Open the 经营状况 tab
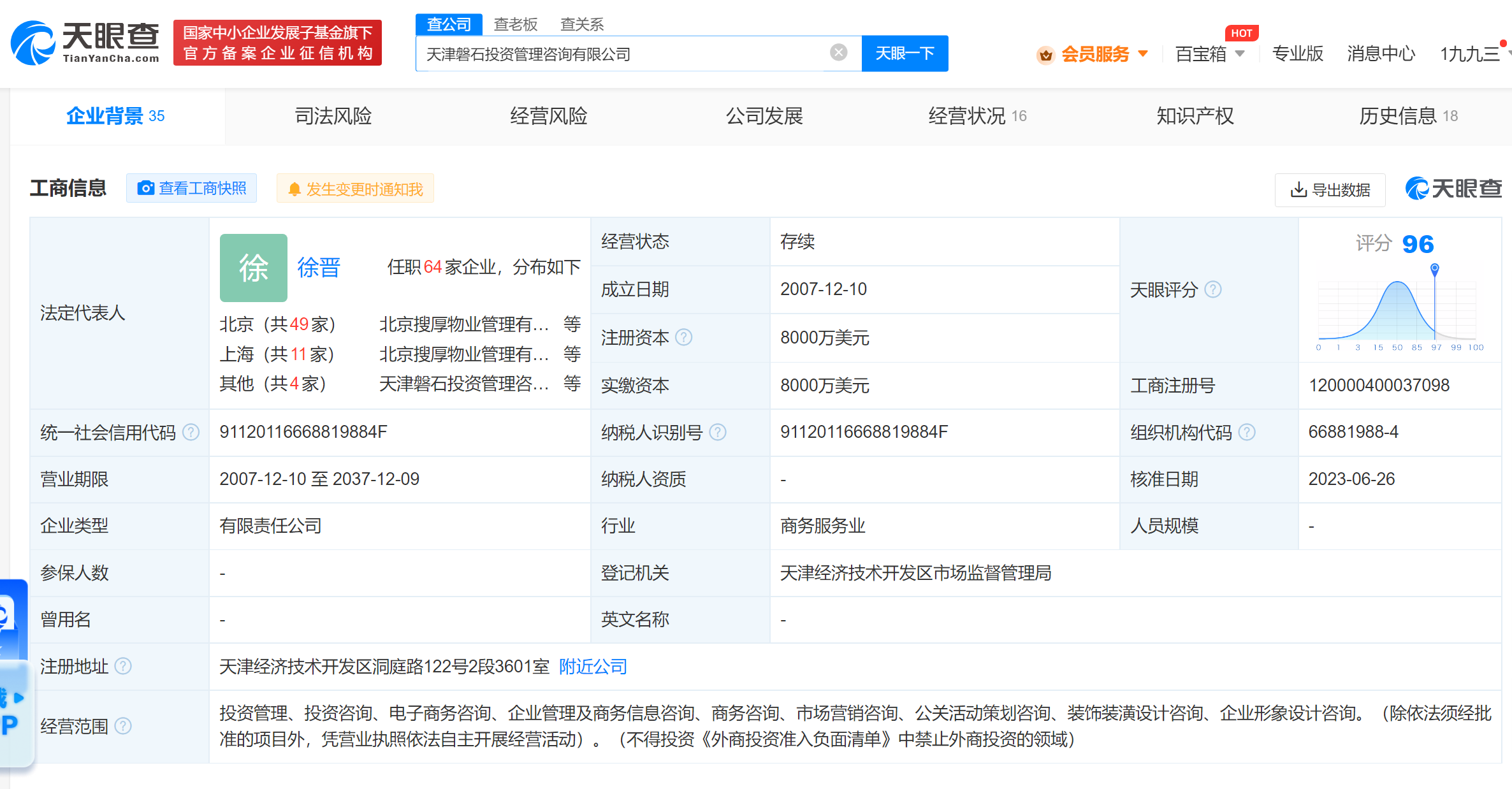 977,116
